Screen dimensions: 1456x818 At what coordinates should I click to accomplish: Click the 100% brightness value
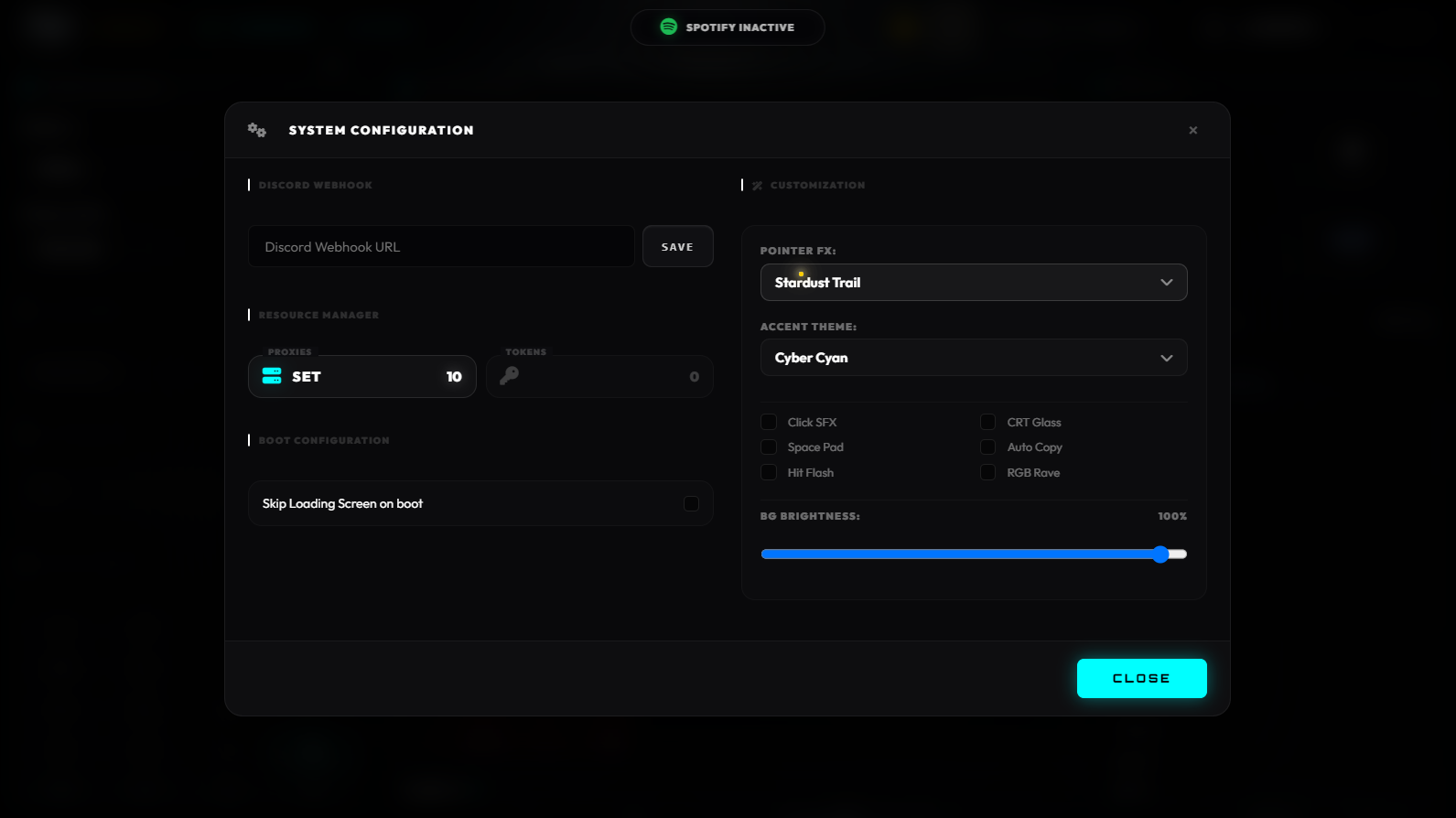(1172, 516)
